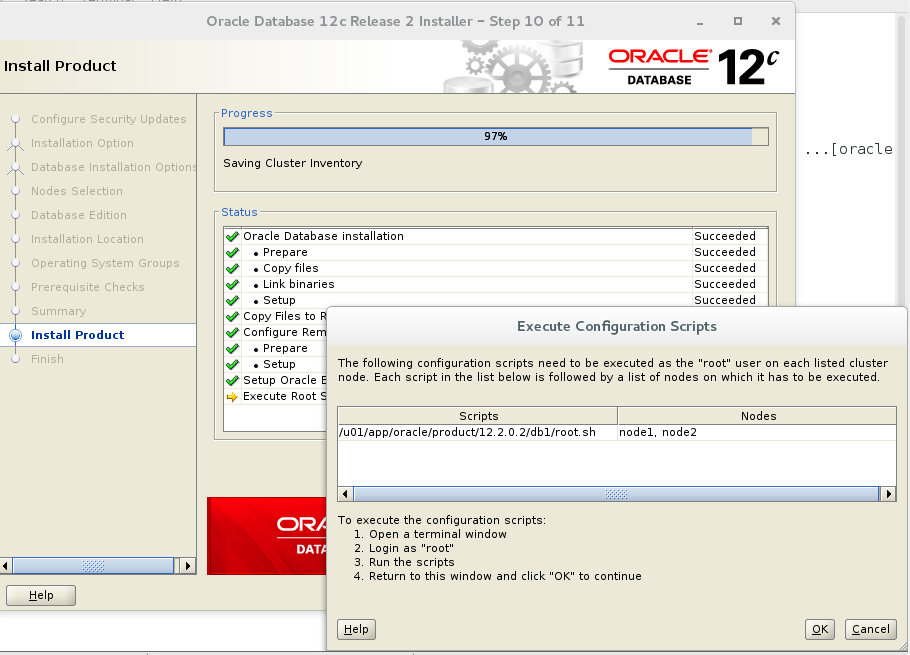Screen dimensions: 910x655
Task: Click the green checkmark beside Oracle Database installation
Action: [232, 236]
